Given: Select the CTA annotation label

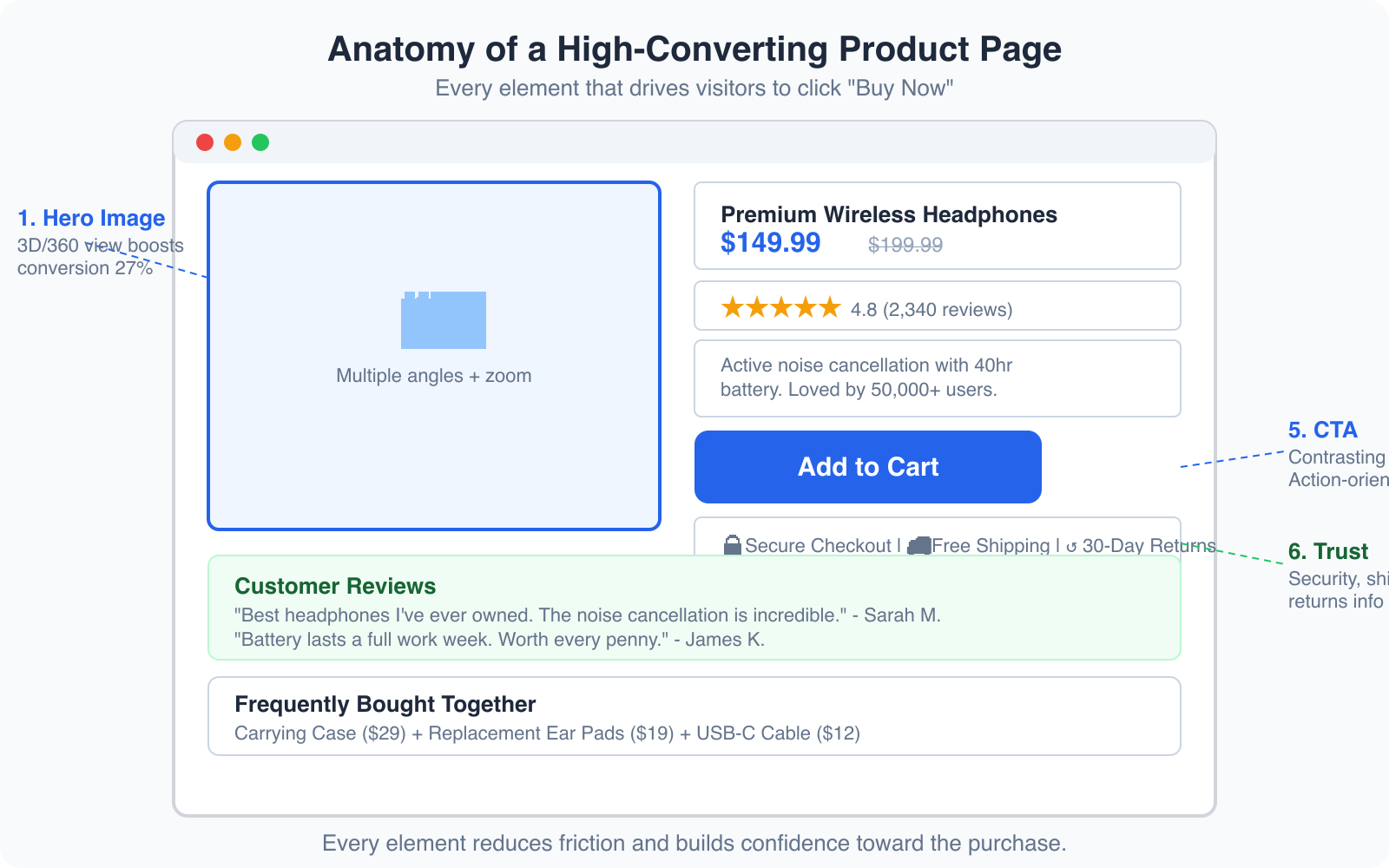Looking at the screenshot, I should [x=1322, y=430].
